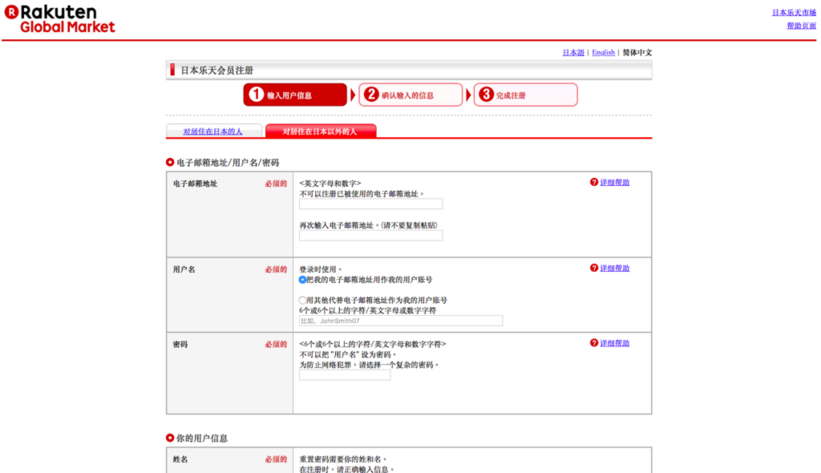This screenshot has width=821, height=473.
Task: Focus the re-enter email address field
Action: pos(370,236)
